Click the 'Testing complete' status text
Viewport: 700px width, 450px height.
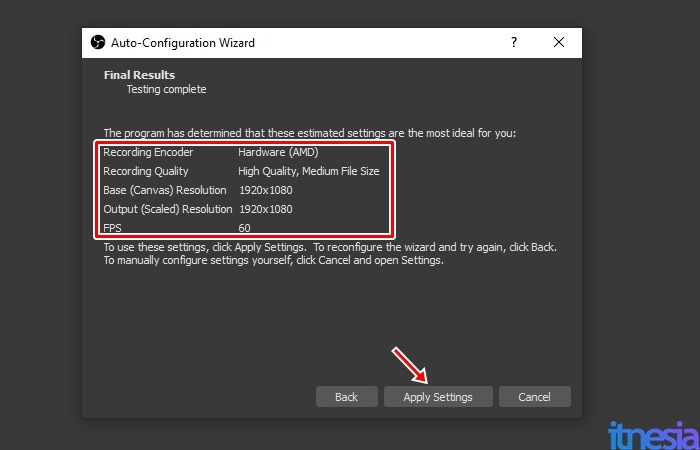(167, 89)
